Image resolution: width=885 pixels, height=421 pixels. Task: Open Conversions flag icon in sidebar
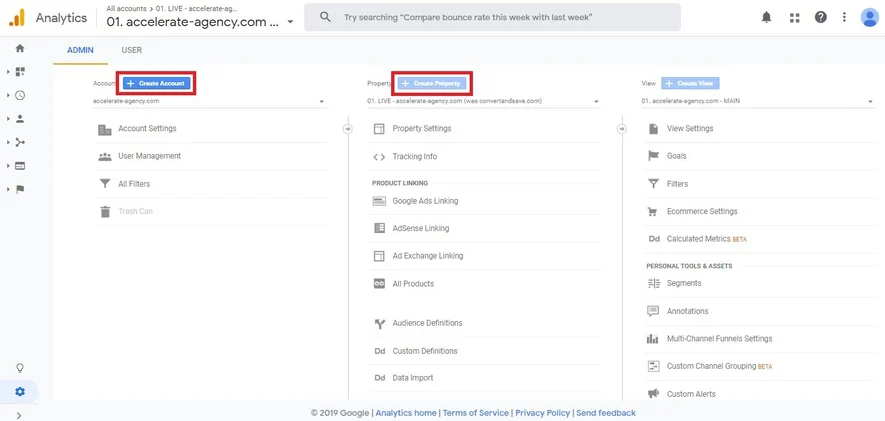point(20,189)
